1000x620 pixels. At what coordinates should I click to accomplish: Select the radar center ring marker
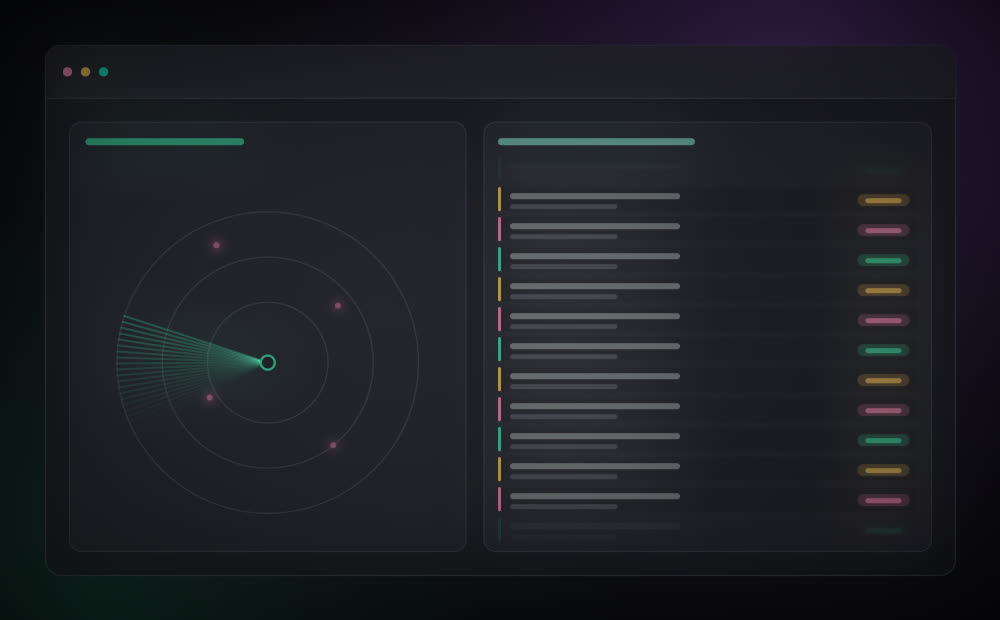coord(268,362)
